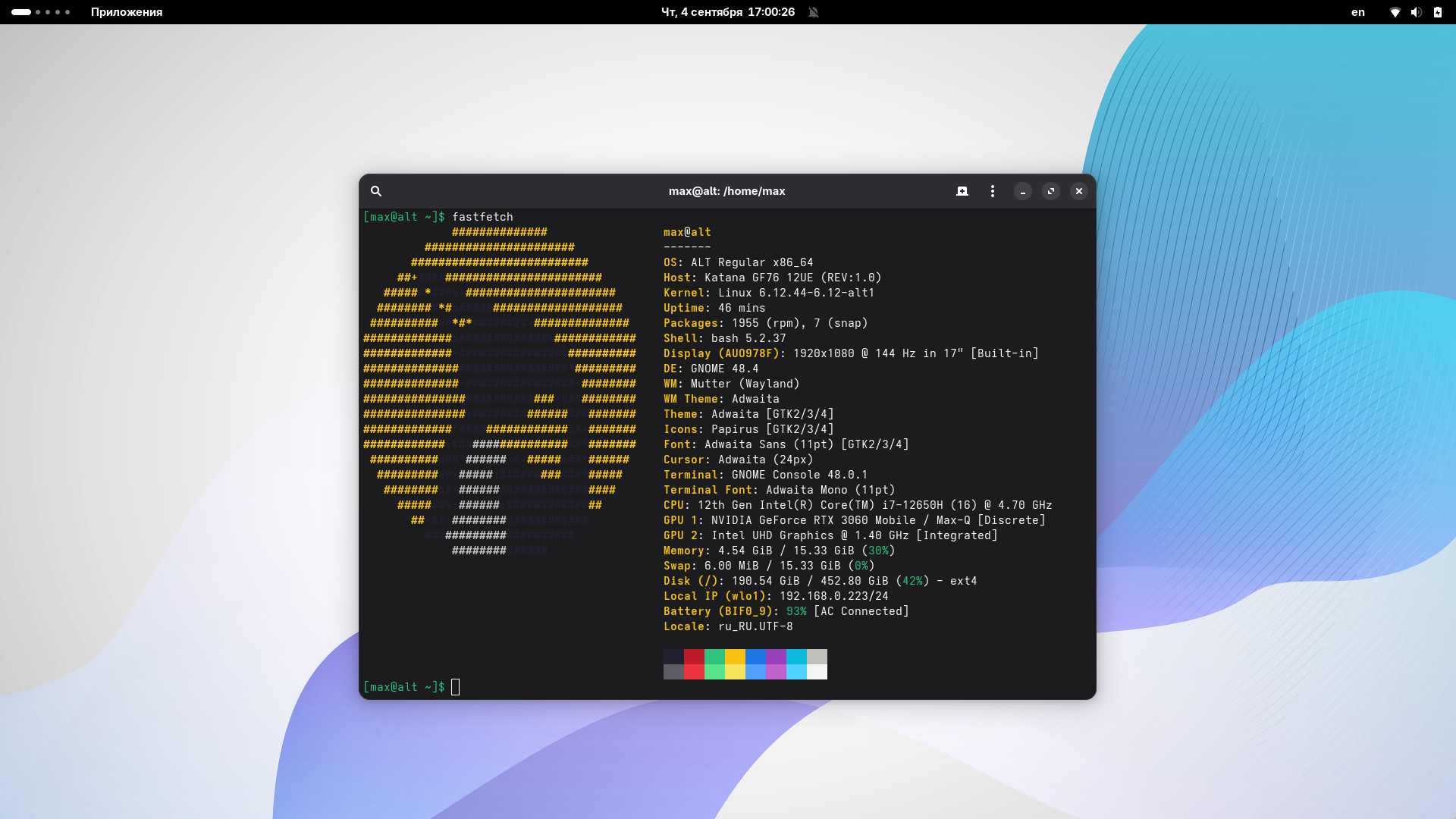1456x819 pixels.
Task: Click the new tab icon in header
Action: pos(962,191)
